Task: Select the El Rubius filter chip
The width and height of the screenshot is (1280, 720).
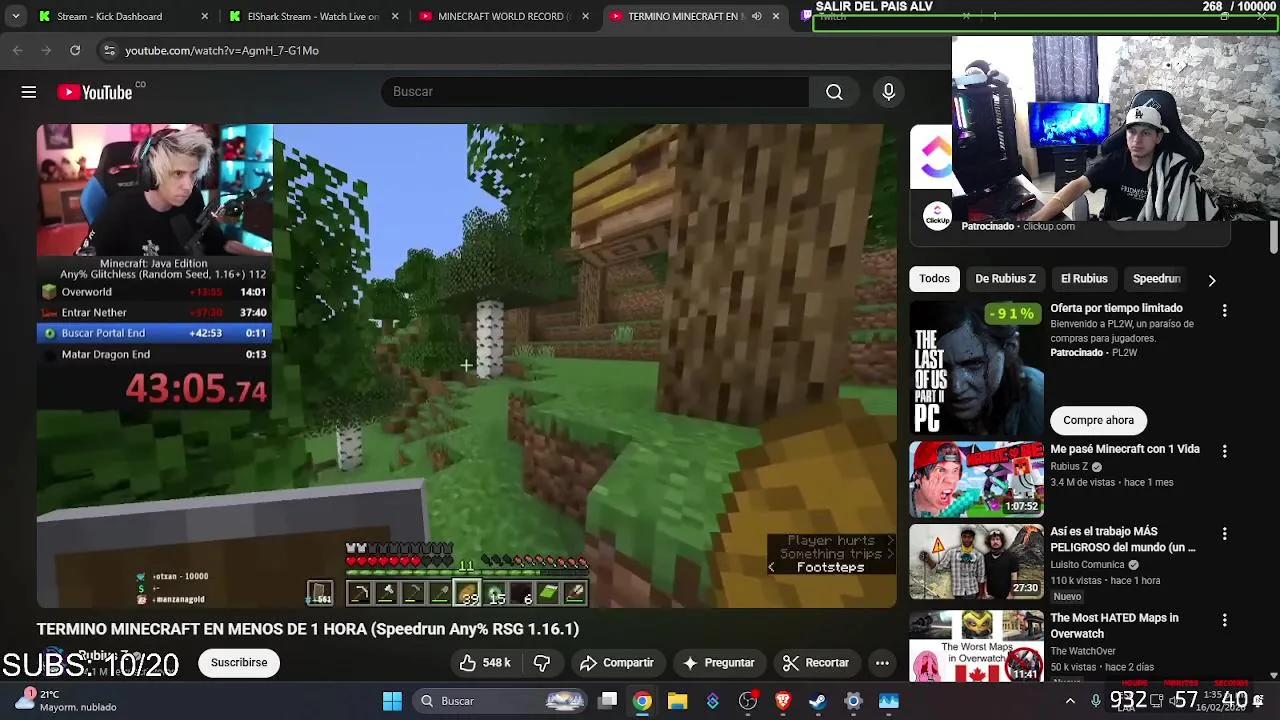Action: (x=1084, y=279)
